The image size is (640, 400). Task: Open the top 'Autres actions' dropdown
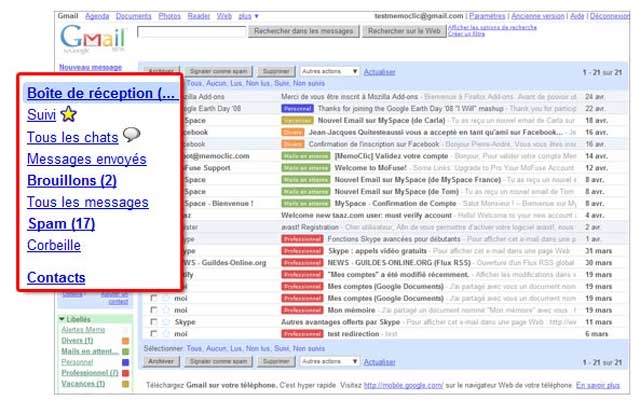328,72
